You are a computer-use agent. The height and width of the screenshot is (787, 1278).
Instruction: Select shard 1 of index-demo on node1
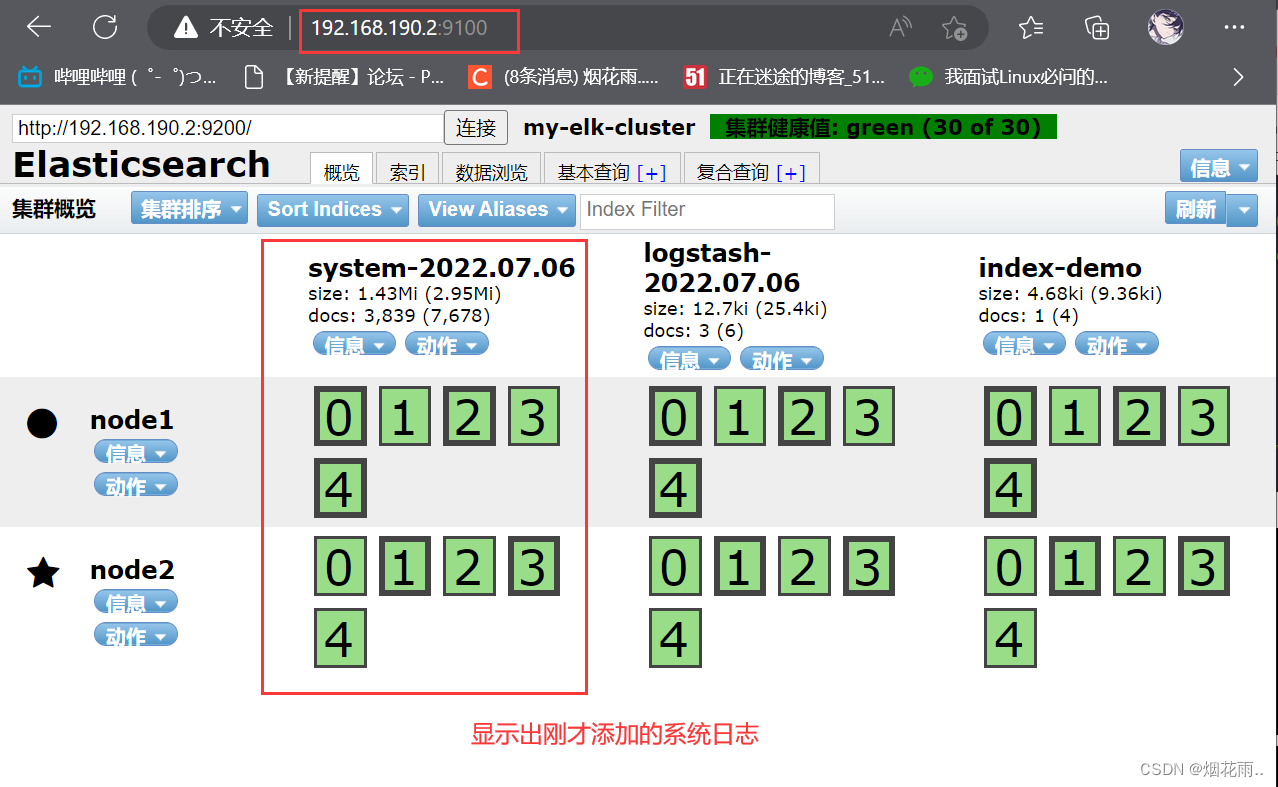point(1074,416)
